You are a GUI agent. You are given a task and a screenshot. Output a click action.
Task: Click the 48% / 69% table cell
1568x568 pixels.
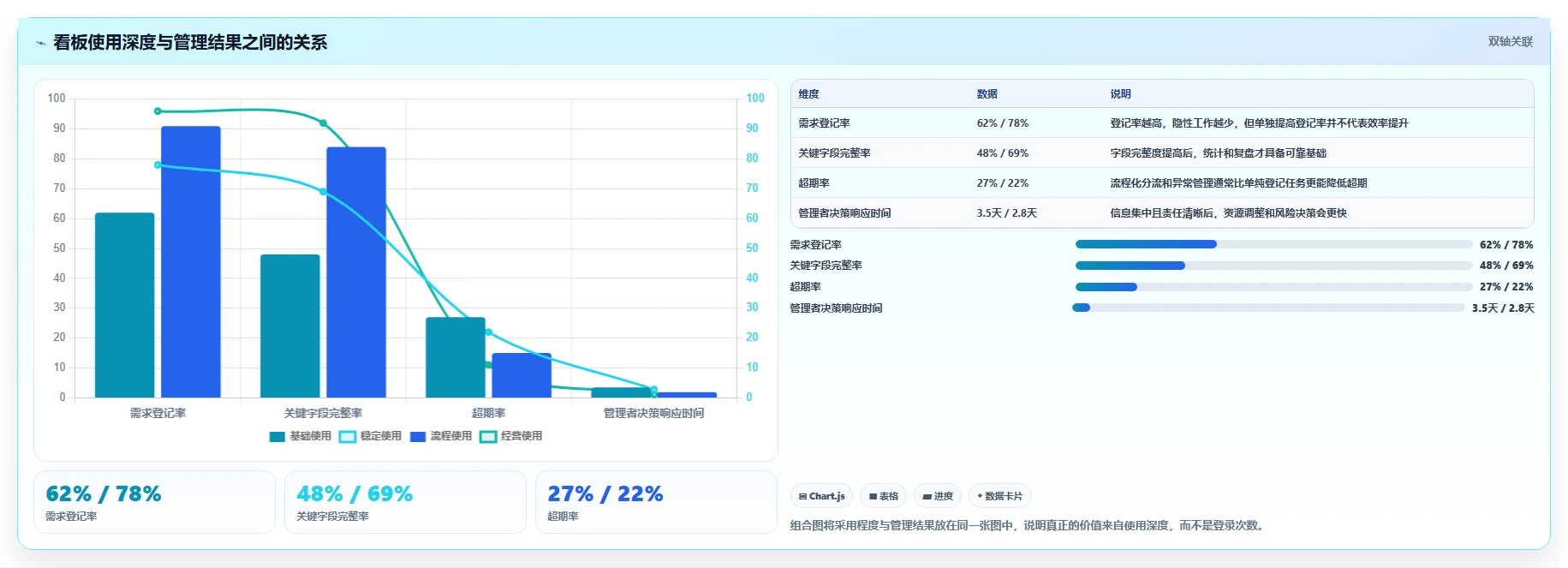[1003, 153]
